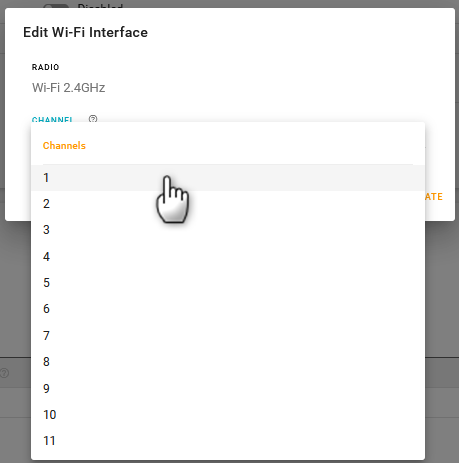Select channel 7 entry
Image resolution: width=459 pixels, height=463 pixels.
228,335
